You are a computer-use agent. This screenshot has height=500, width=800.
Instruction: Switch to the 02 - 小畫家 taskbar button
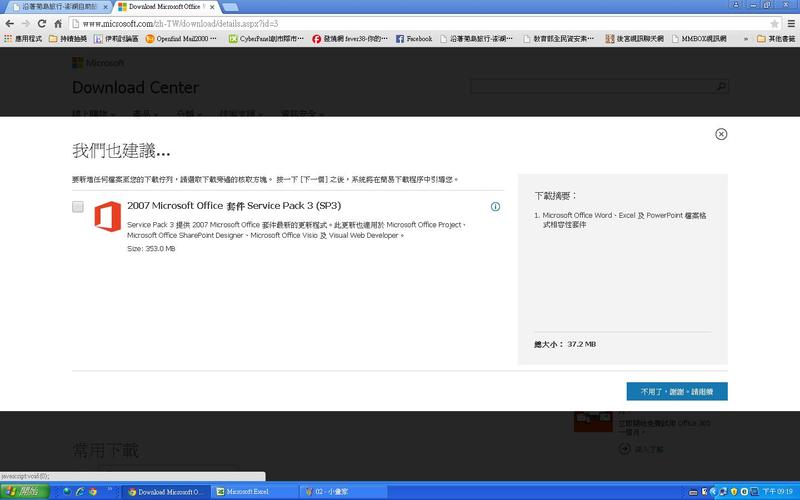coord(344,492)
